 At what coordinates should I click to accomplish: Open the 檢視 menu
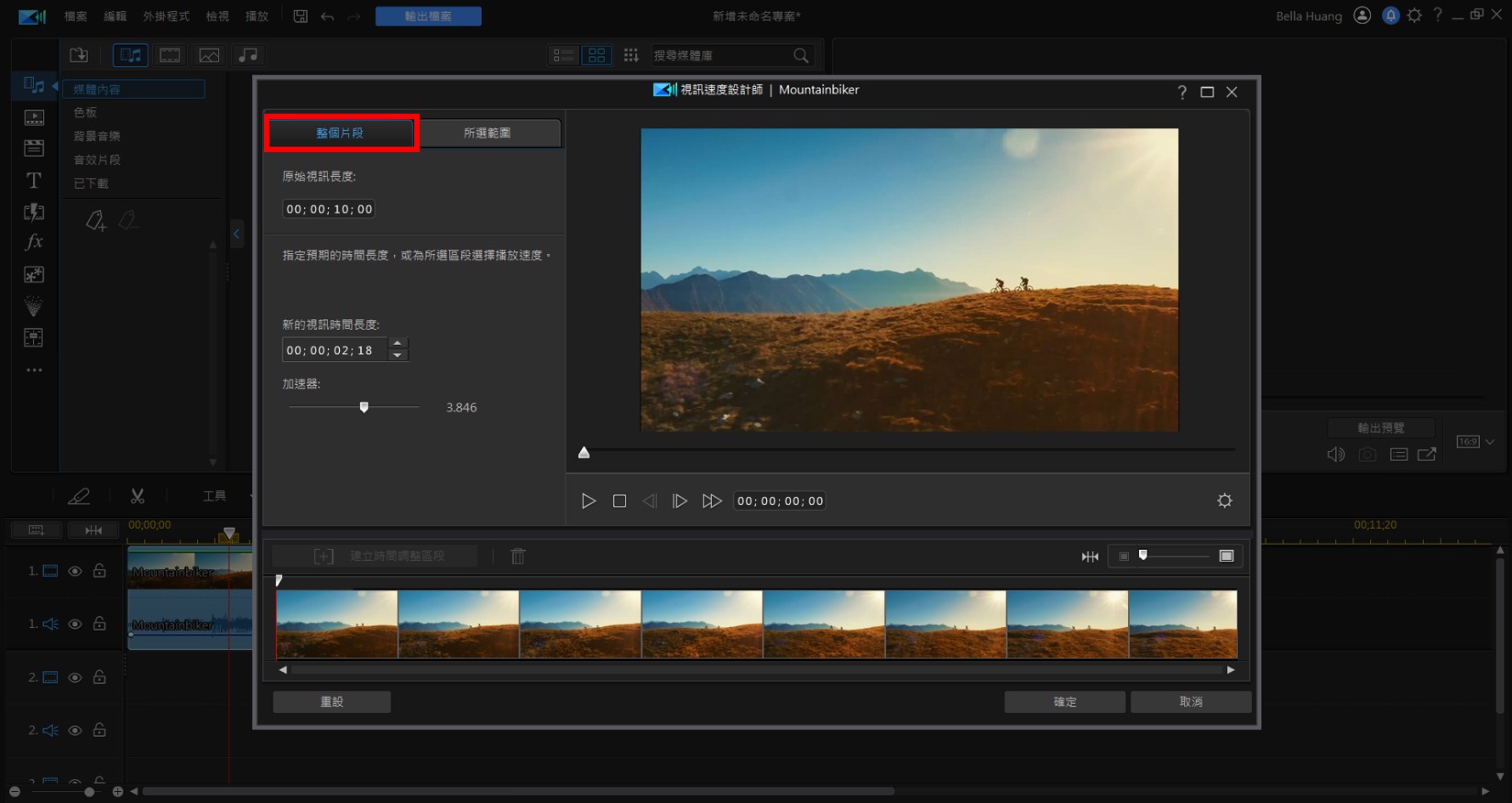pos(217,16)
